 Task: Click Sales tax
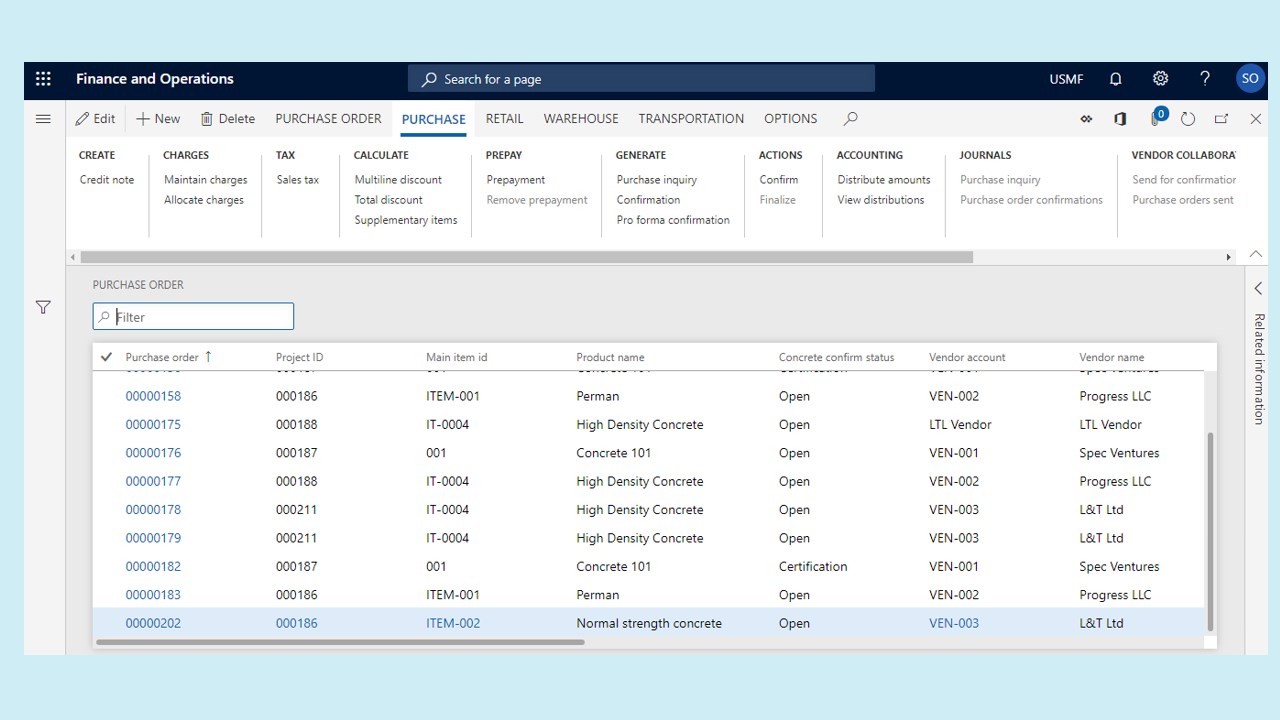pos(298,180)
